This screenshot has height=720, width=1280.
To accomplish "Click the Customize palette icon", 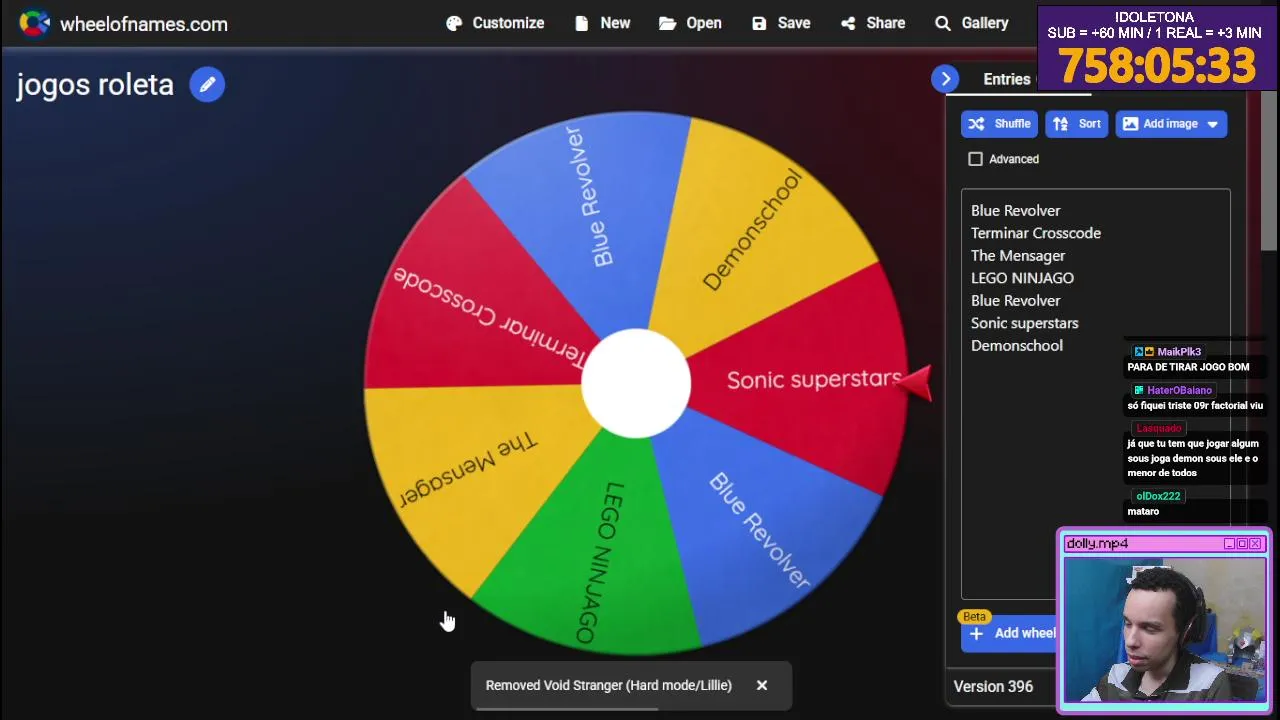I will click(454, 23).
